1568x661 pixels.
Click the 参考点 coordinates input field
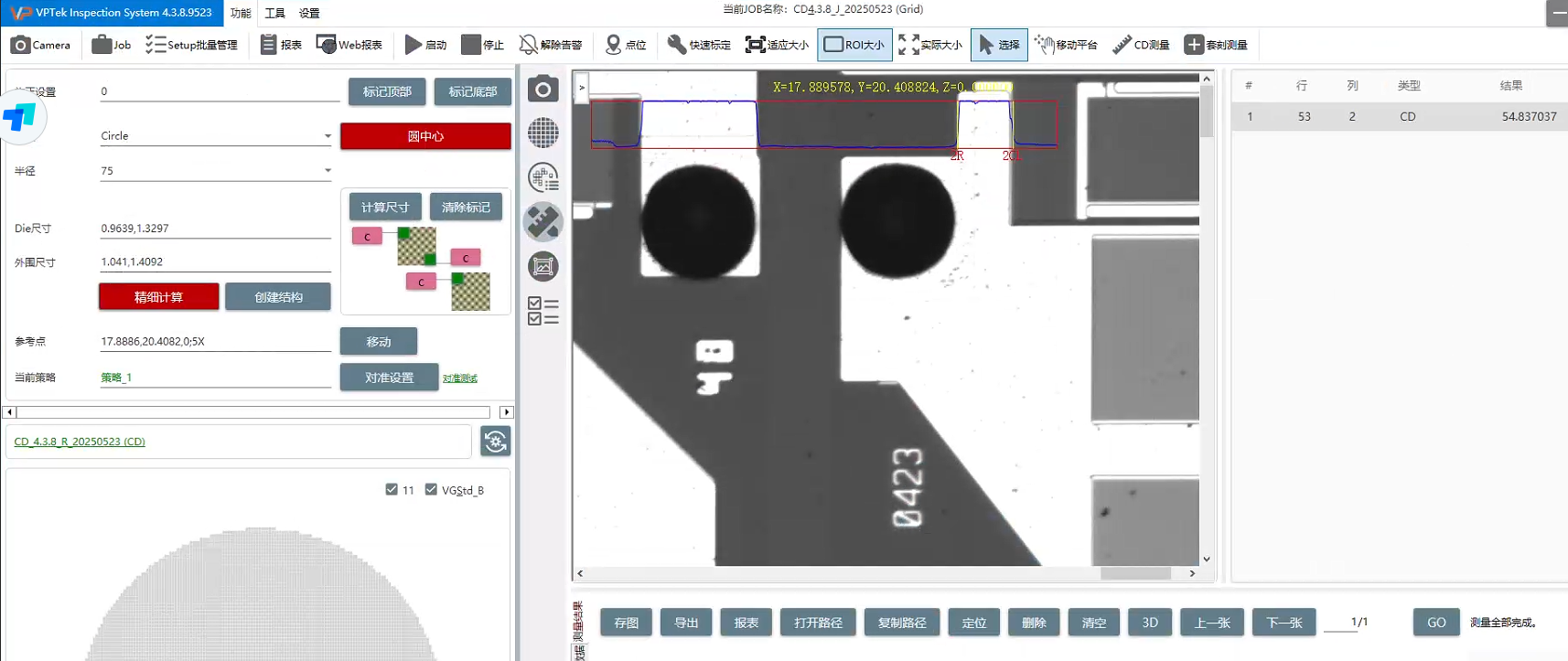216,341
